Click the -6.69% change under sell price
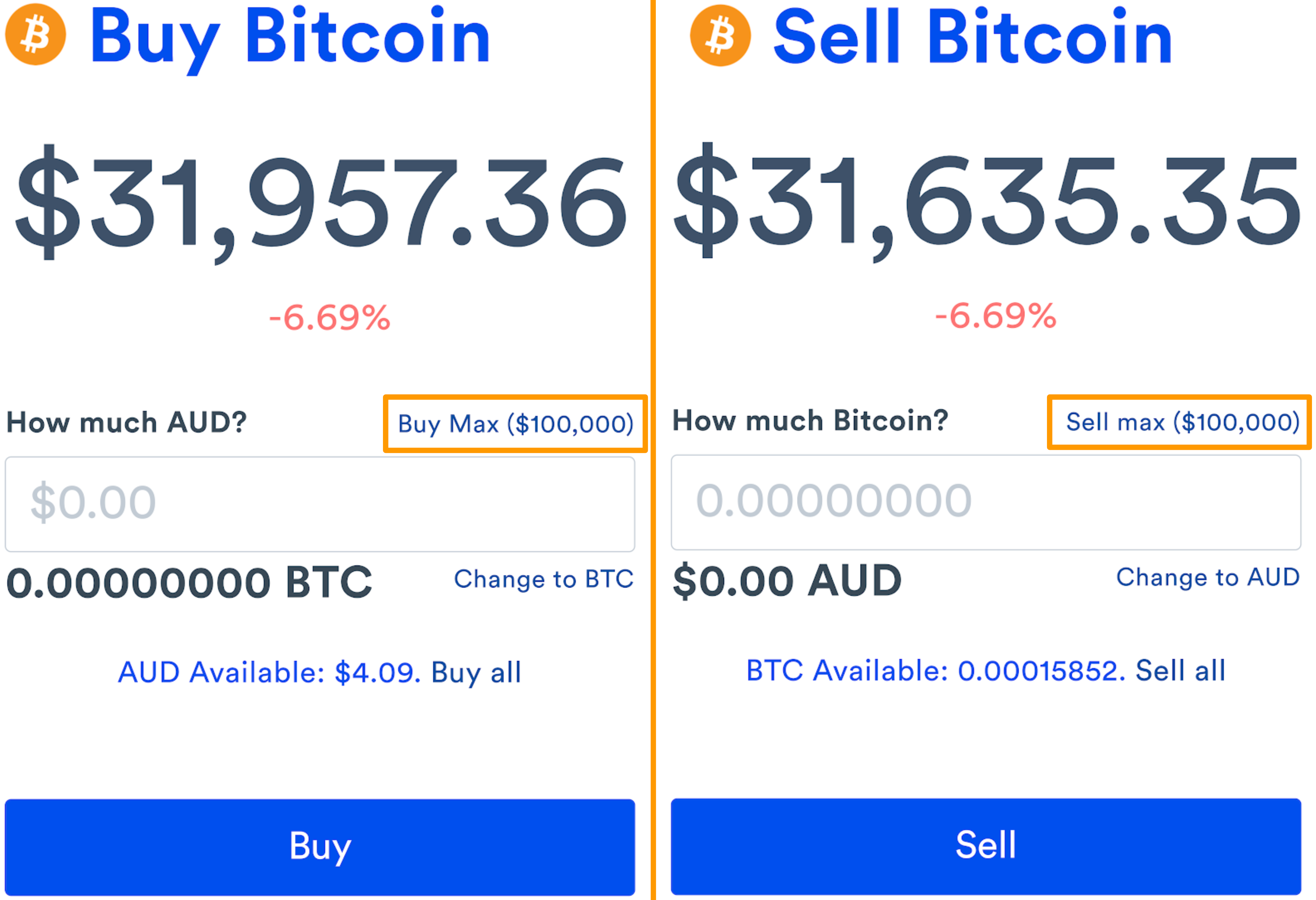 [995, 316]
